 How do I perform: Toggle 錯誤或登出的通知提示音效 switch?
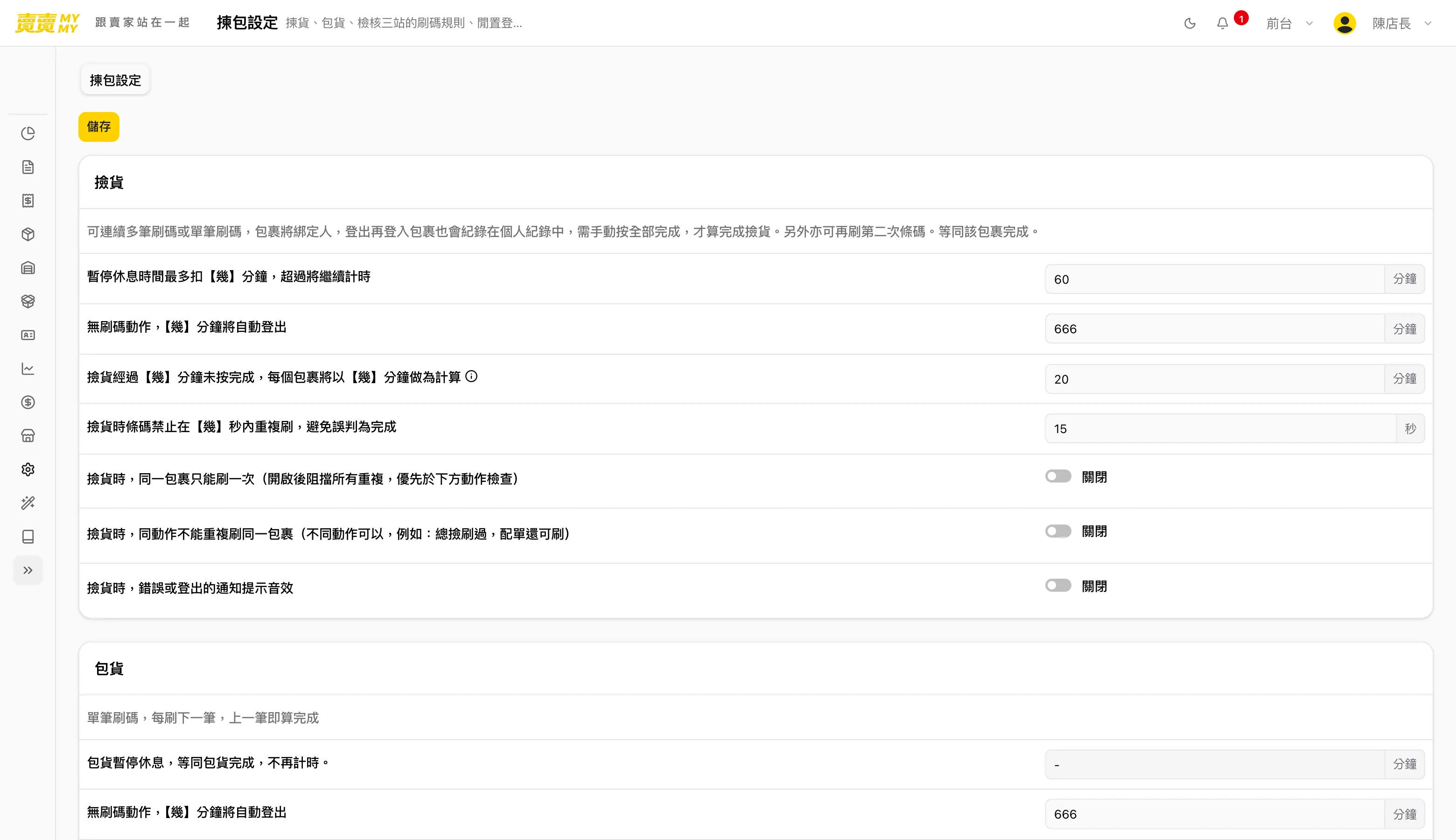tap(1058, 586)
